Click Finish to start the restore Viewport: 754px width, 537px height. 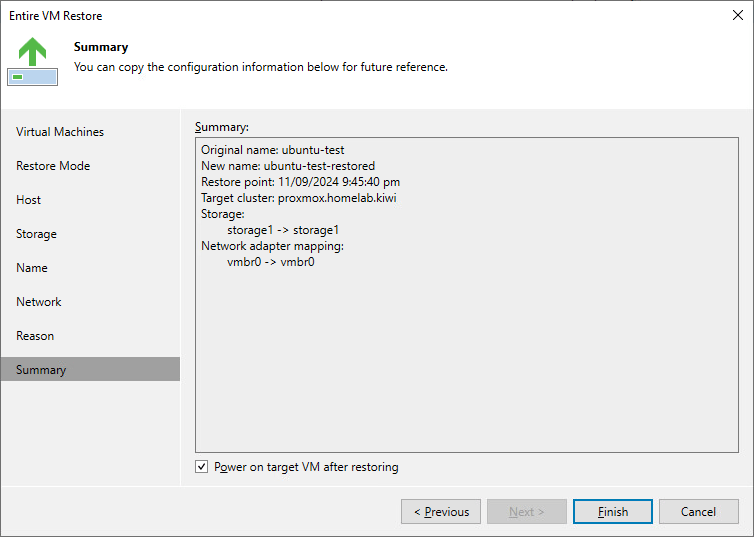pos(613,512)
